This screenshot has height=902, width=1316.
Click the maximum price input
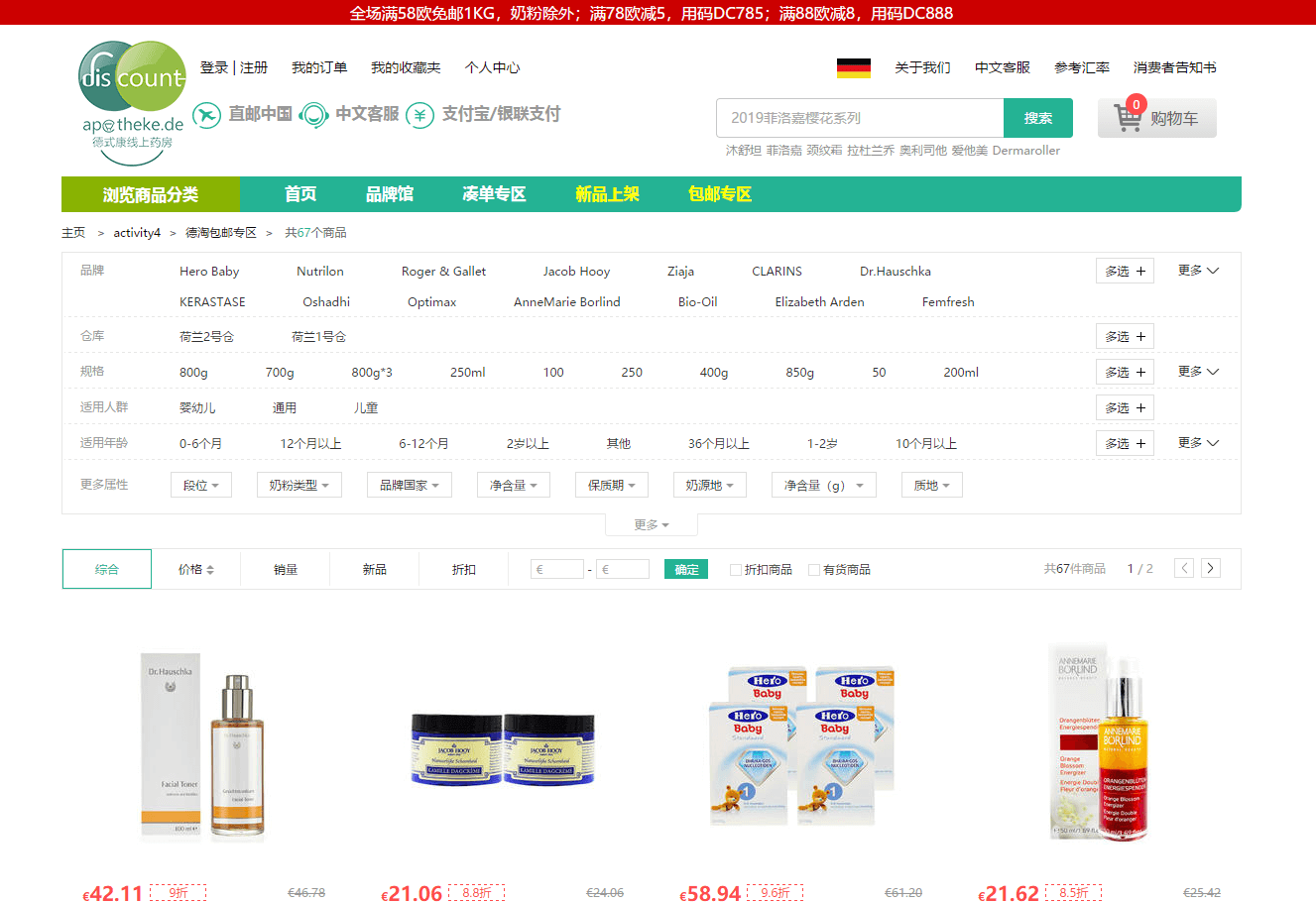(x=623, y=569)
